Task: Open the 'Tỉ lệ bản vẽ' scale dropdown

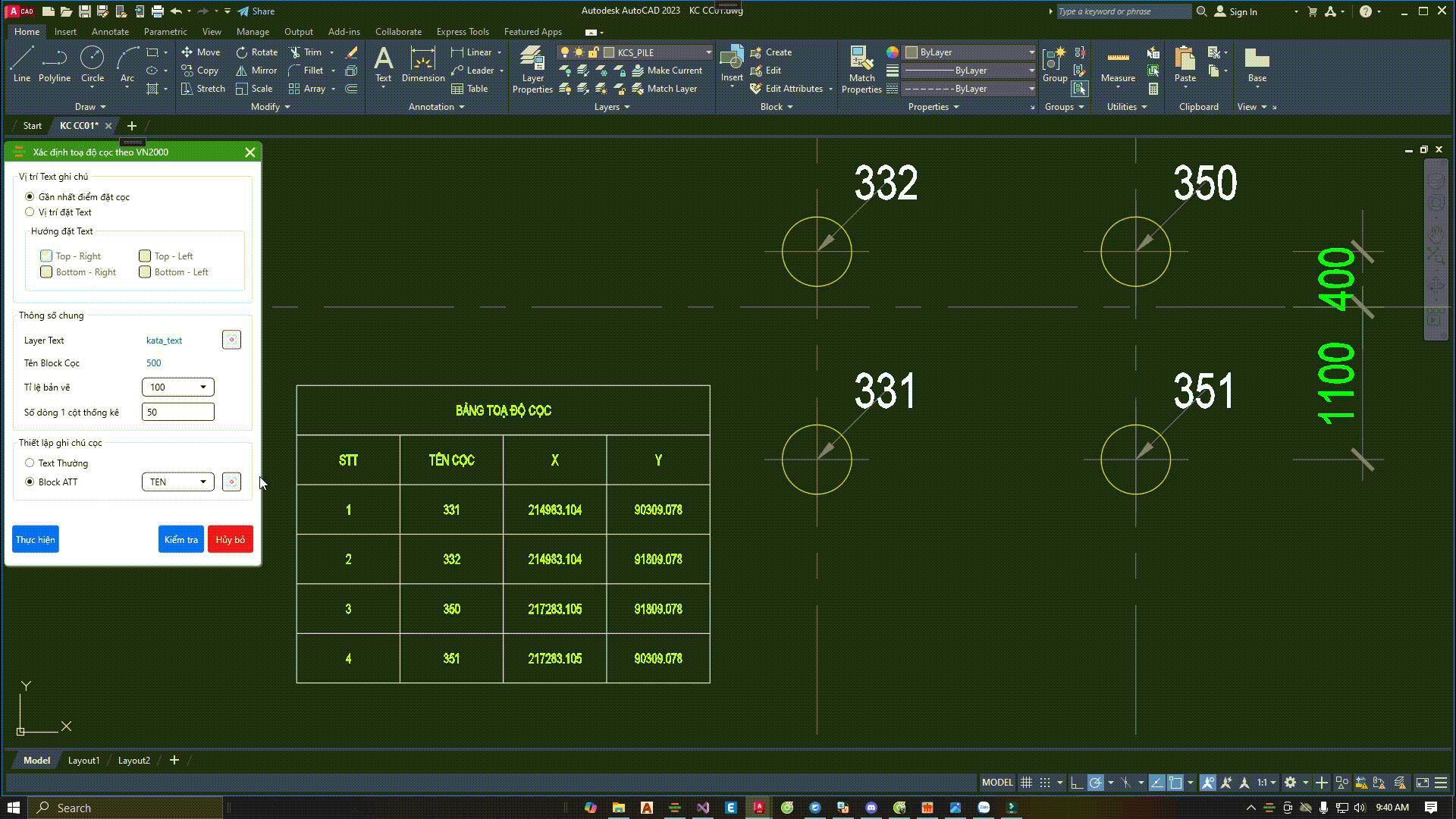Action: coord(178,388)
